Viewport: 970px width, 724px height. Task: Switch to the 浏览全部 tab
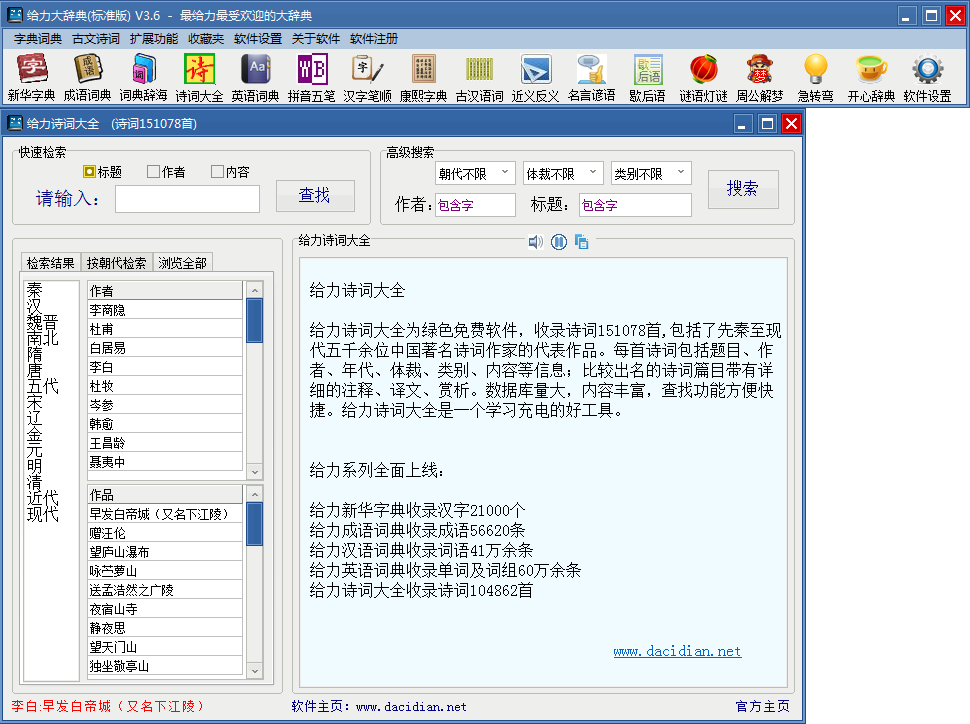click(x=182, y=263)
